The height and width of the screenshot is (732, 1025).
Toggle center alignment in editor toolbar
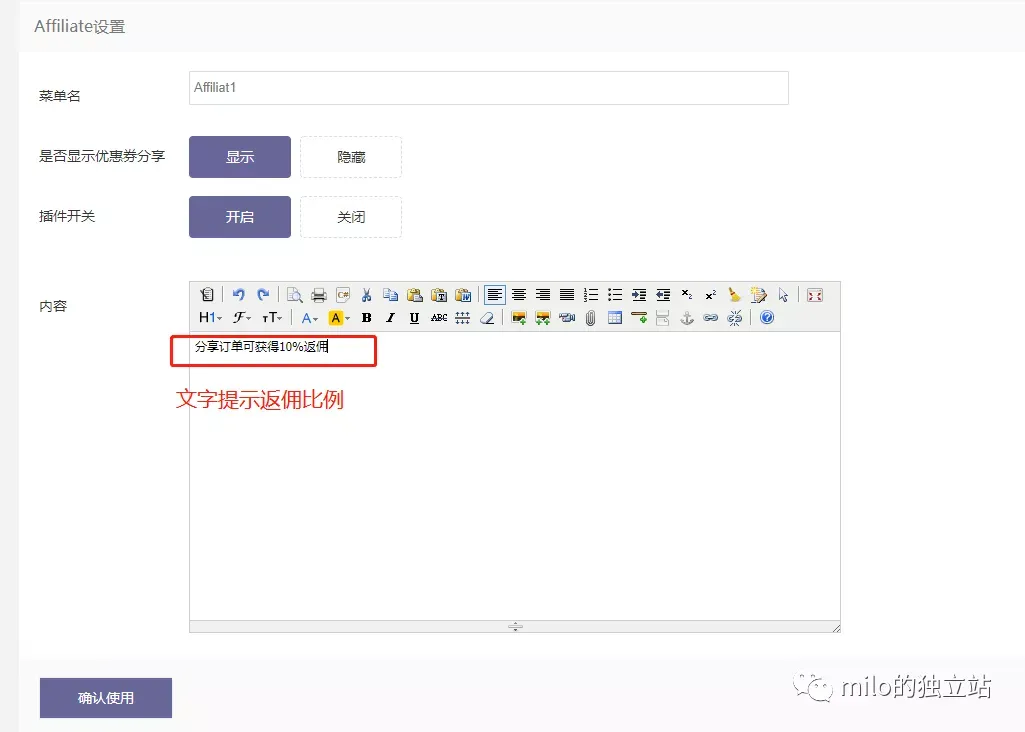(519, 295)
